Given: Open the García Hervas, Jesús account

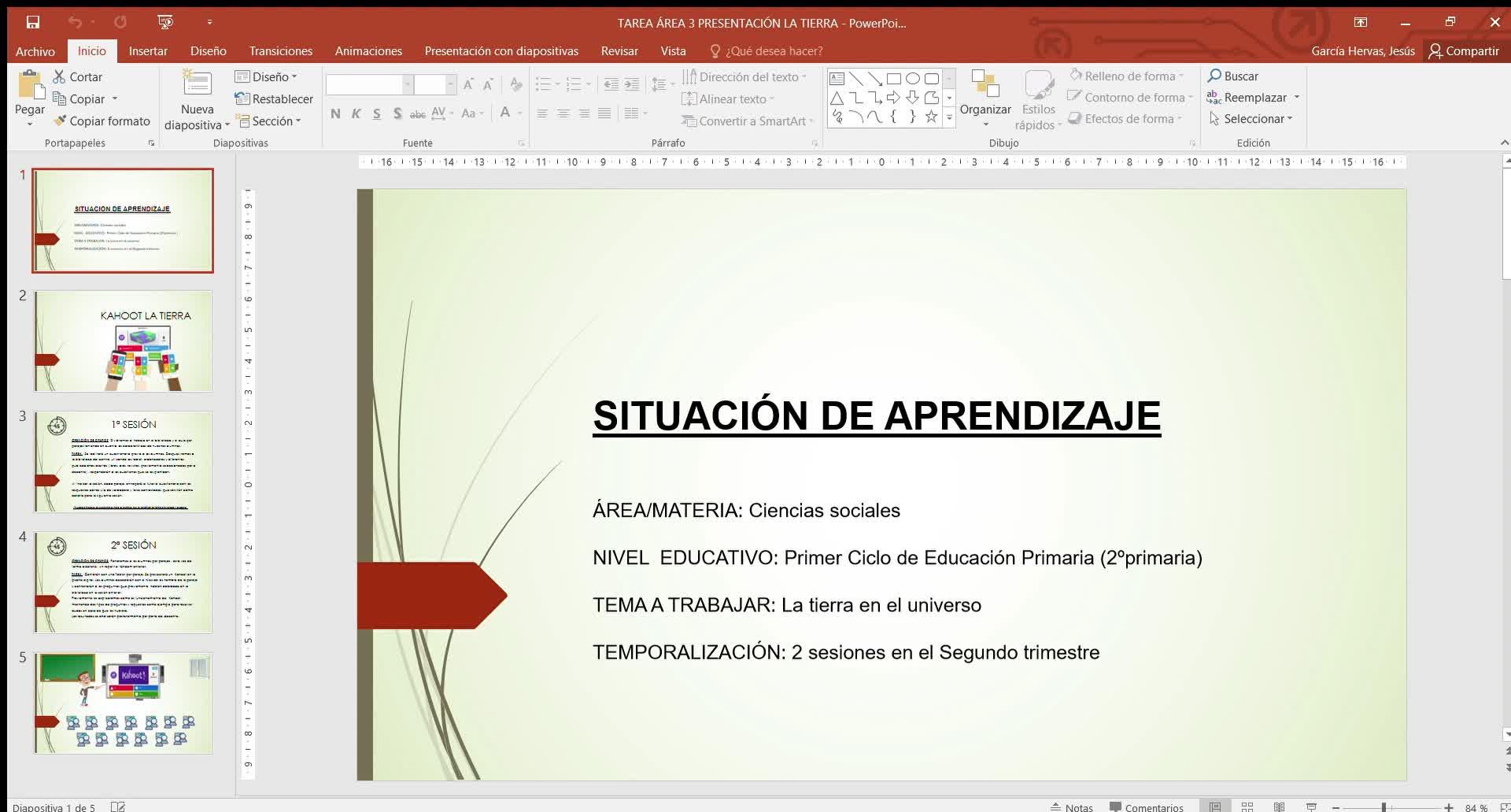Looking at the screenshot, I should [1363, 51].
